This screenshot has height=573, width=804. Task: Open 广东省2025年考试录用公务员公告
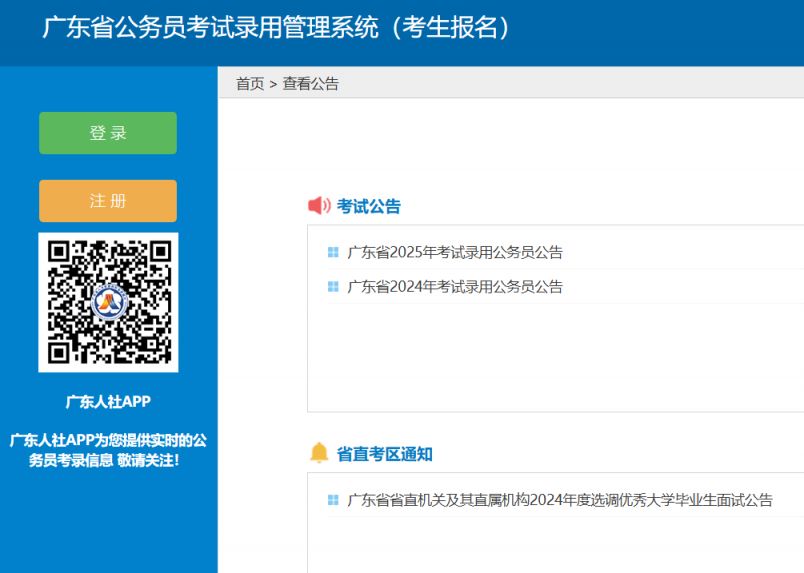pos(455,252)
